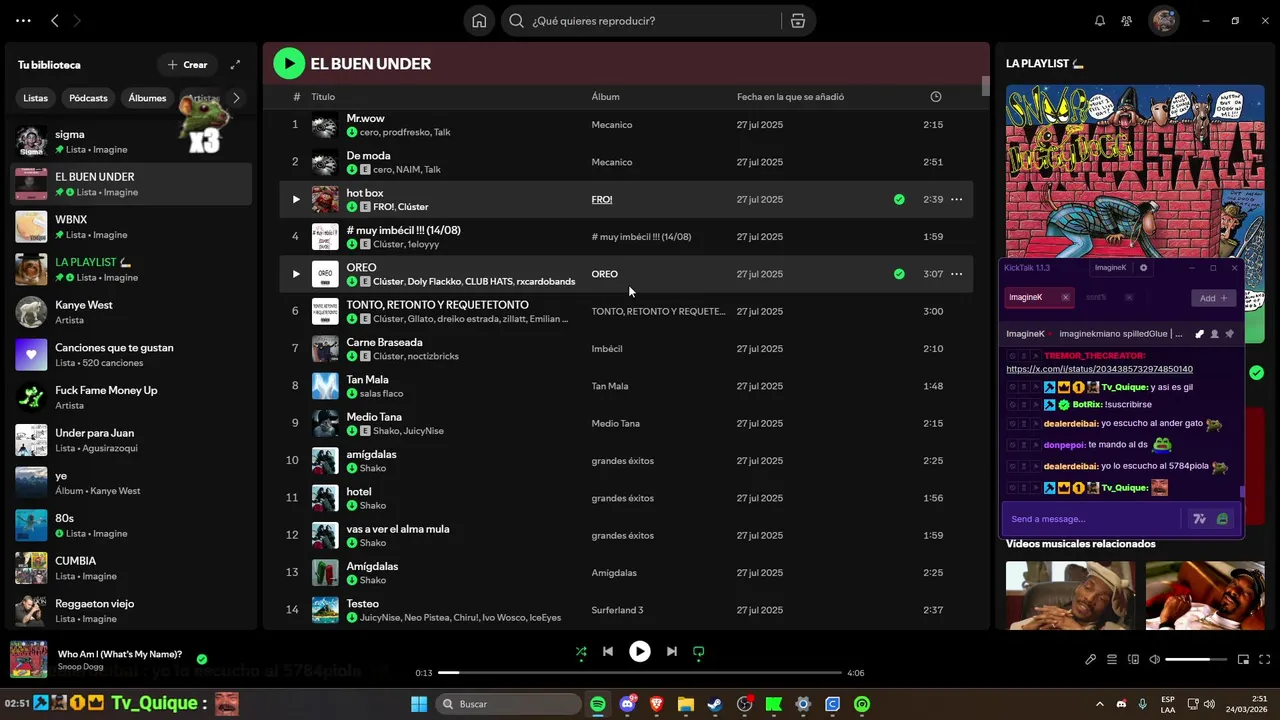The width and height of the screenshot is (1280, 720).
Task: Open the Surferland 3 album link
Action: pos(617,610)
